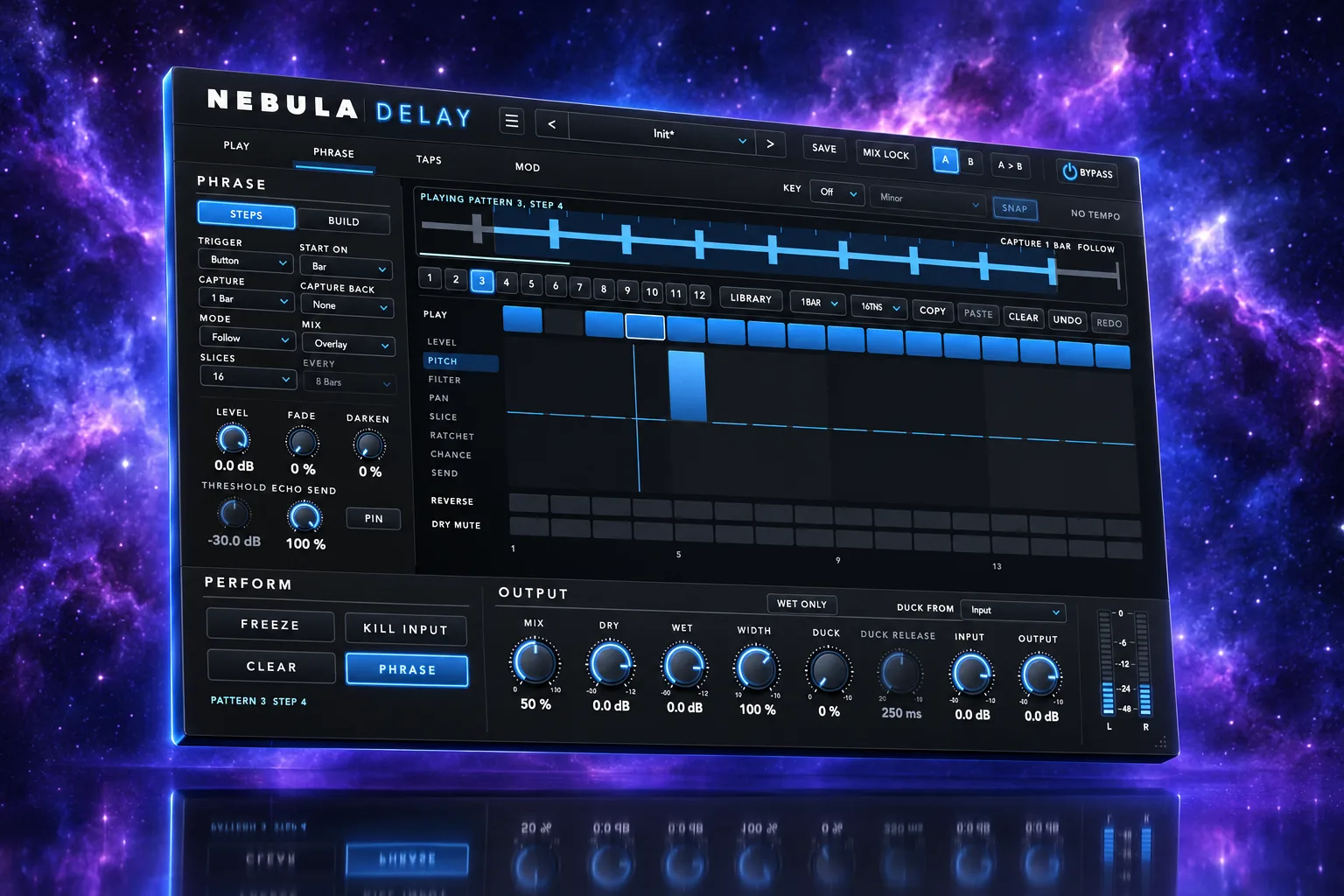The height and width of the screenshot is (896, 1344).
Task: Open the Mode Follow dropdown
Action: pos(247,338)
